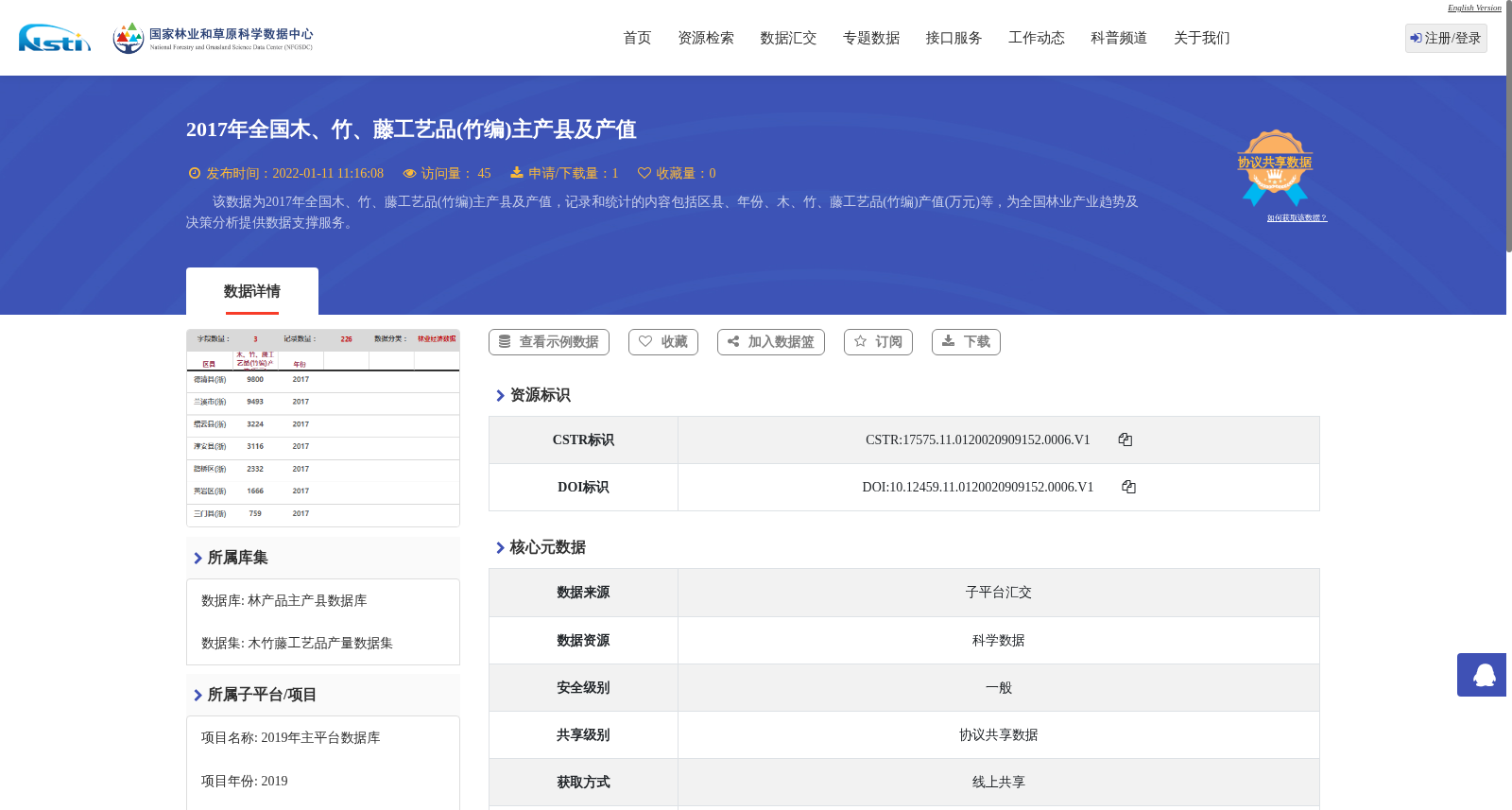Open the 注册/登录 button
The image size is (1512, 810).
[1446, 38]
